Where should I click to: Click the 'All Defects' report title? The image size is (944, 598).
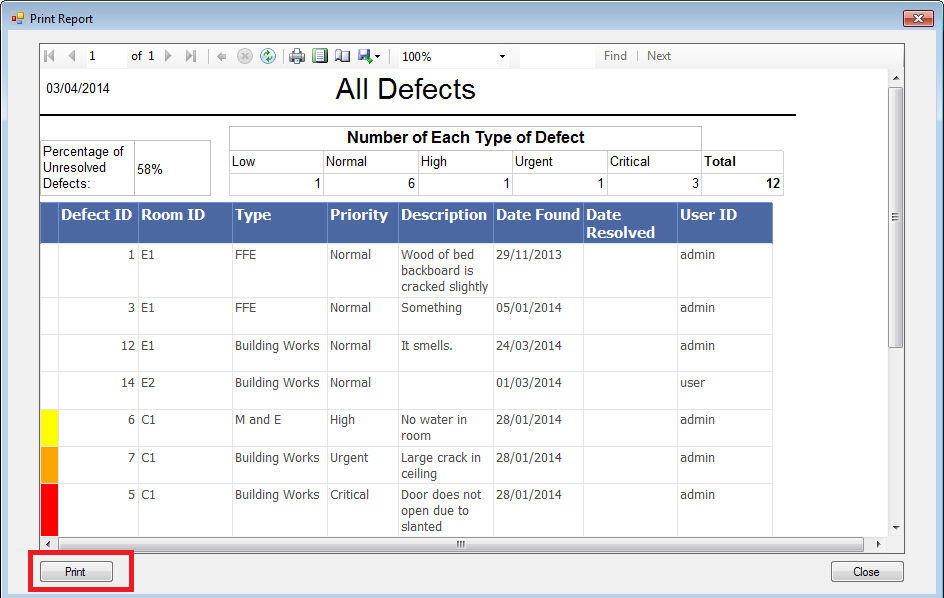point(405,89)
